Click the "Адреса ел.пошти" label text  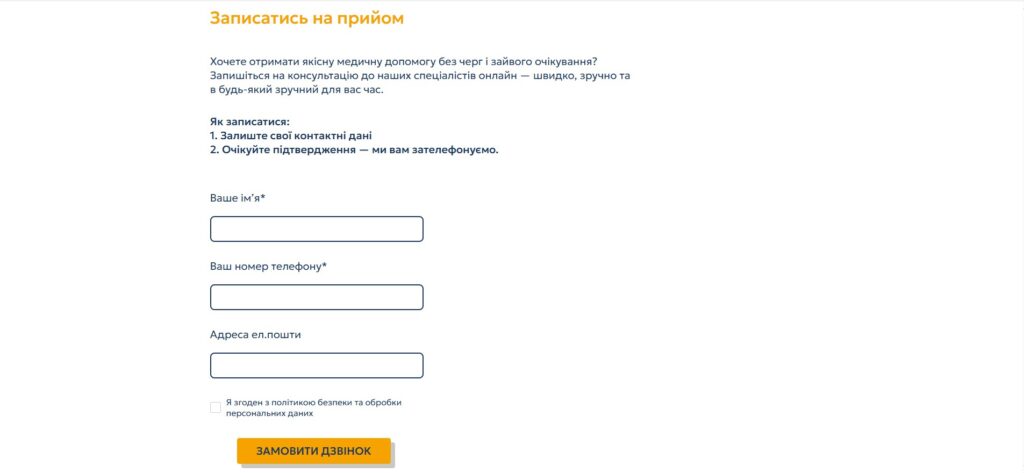click(255, 334)
